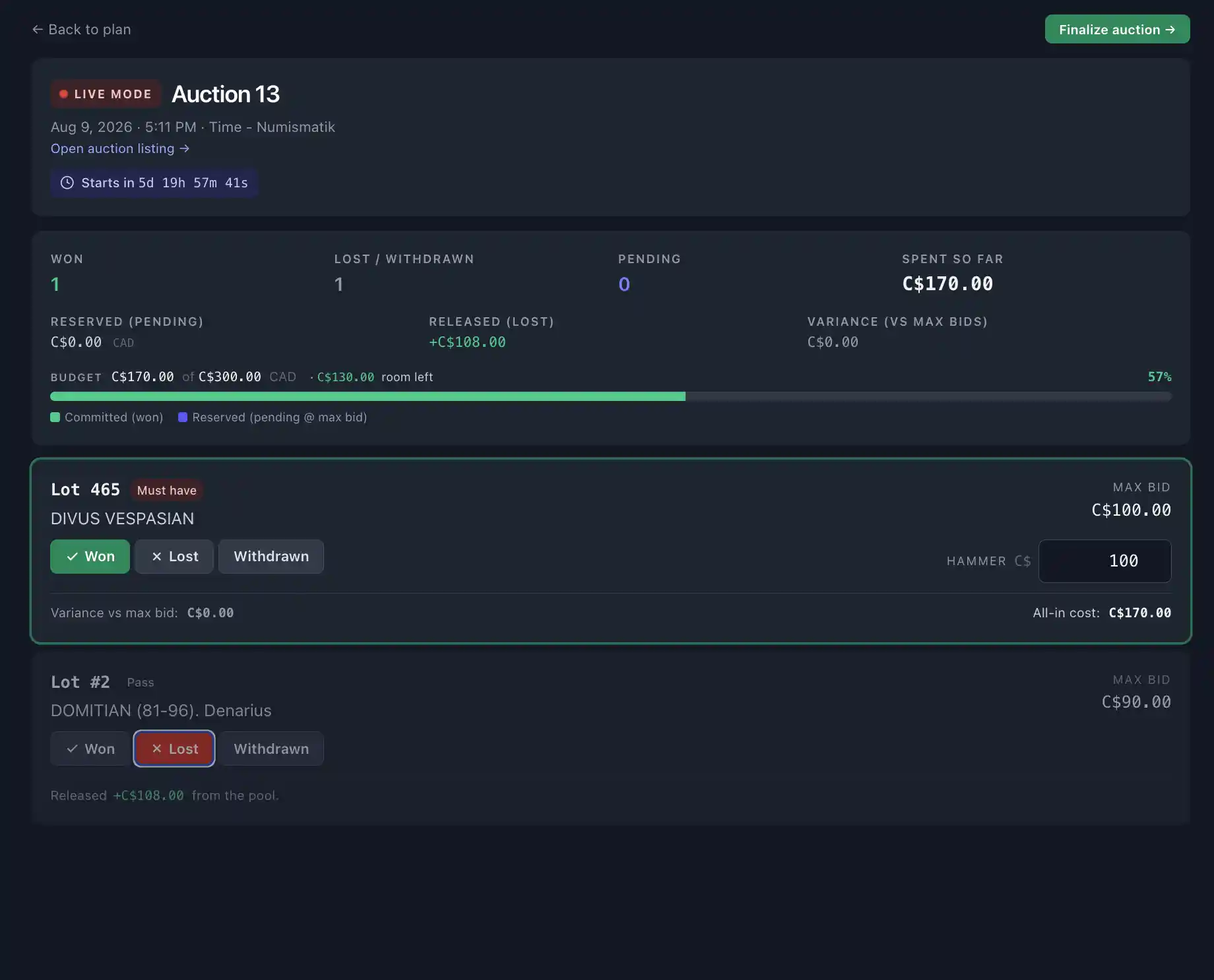Screen dimensions: 1214x980
Task: Select Lost for Lot #2 Domitian
Action: point(174,749)
